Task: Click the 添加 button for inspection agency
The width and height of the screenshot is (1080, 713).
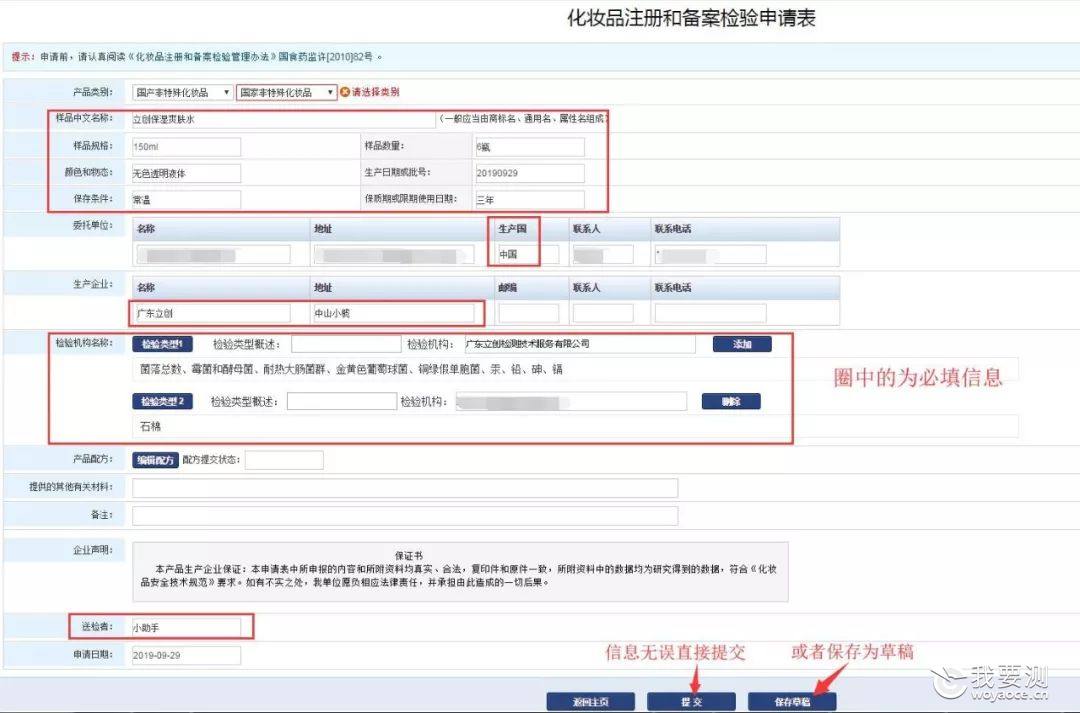Action: pyautogui.click(x=742, y=344)
